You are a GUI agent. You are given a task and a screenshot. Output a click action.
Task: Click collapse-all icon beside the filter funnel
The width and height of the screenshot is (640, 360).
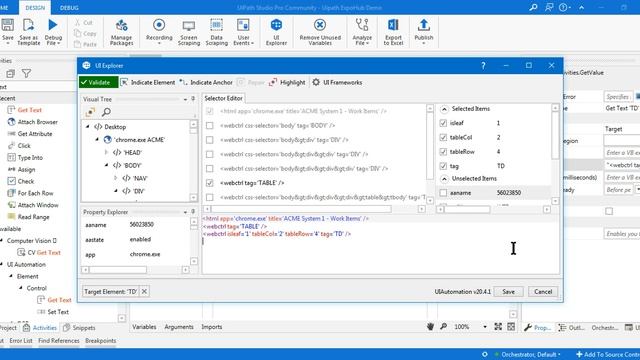[x=10, y=73]
